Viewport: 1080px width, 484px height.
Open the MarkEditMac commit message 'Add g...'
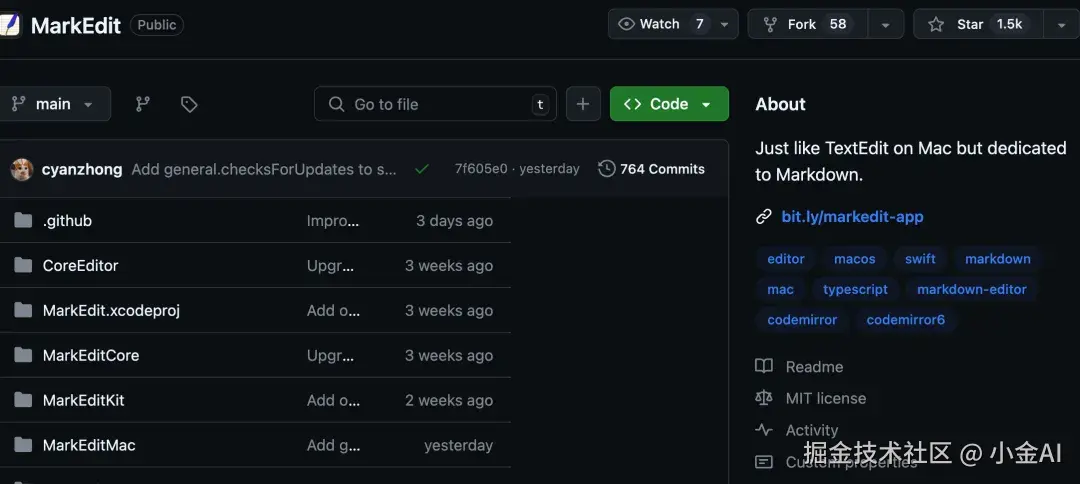333,445
